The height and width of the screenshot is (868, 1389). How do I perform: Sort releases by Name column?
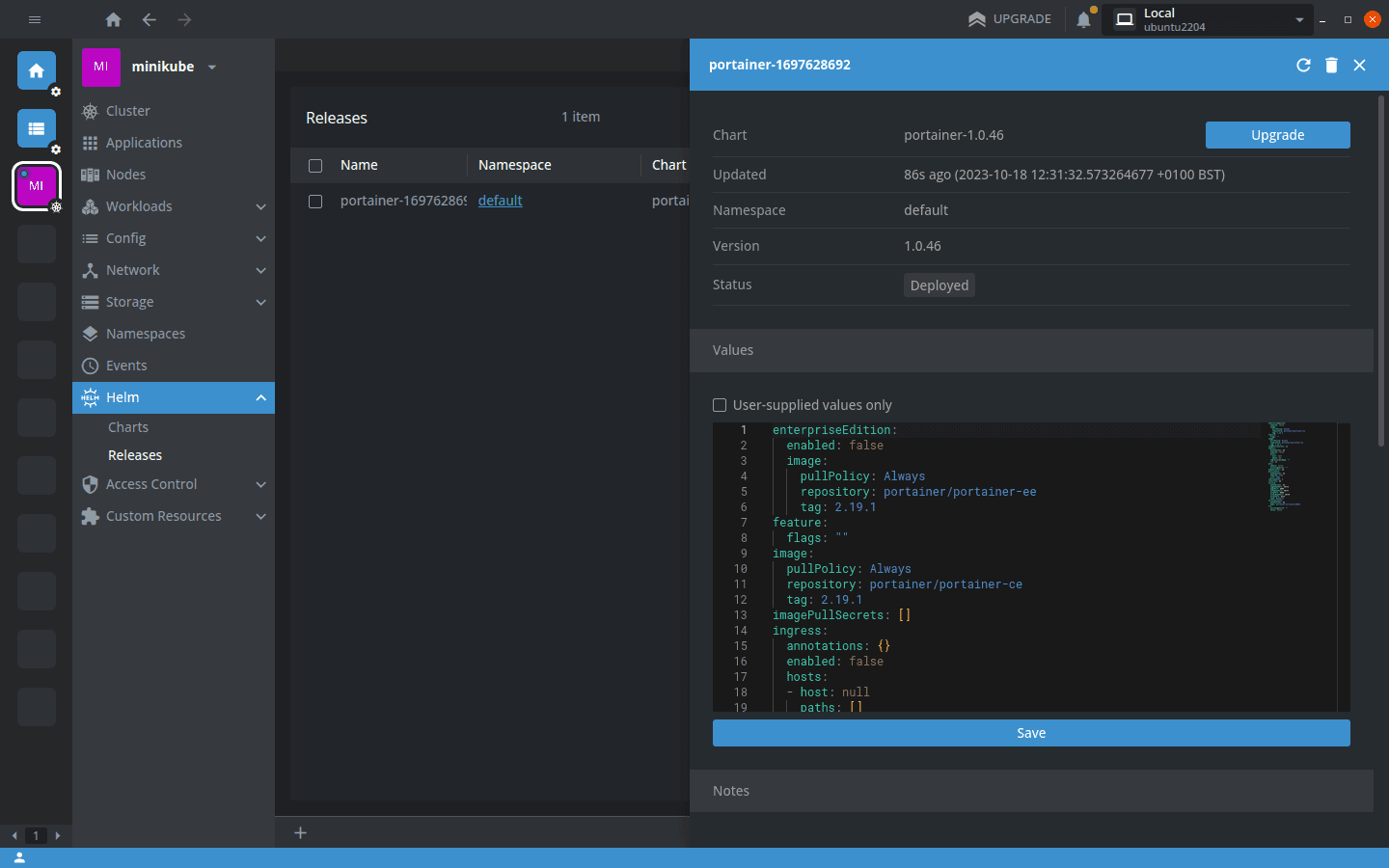click(x=359, y=165)
